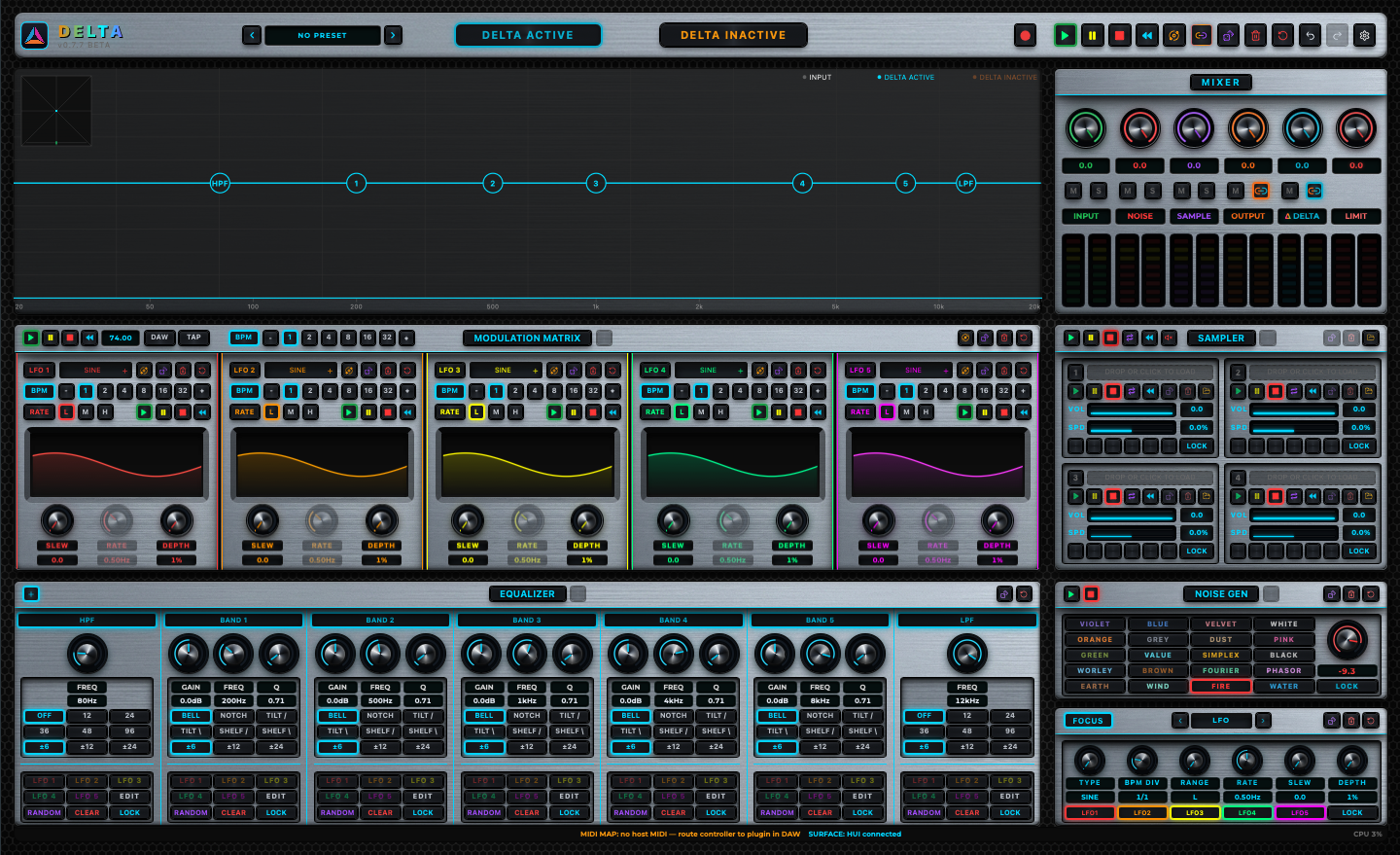
Task: Open the LFO 3 SINE waveform selector
Action: 506,371
